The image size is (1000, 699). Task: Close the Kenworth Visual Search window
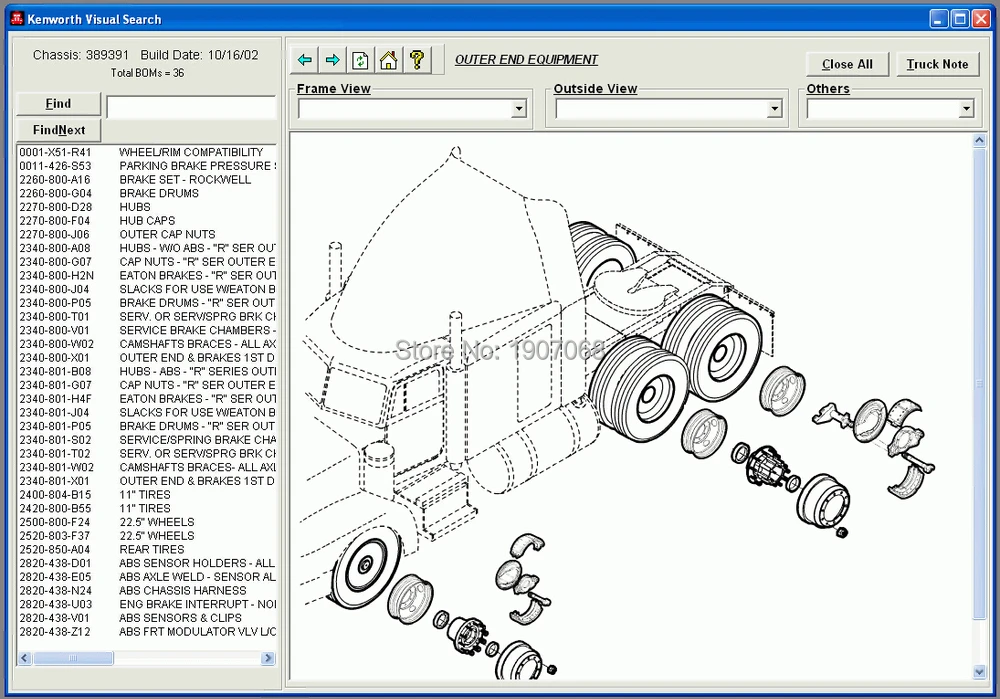point(981,19)
